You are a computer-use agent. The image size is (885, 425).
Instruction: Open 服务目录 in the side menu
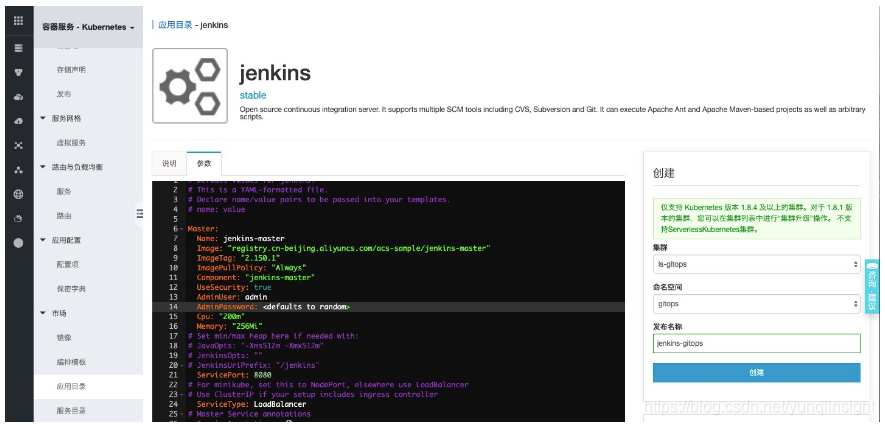71,410
